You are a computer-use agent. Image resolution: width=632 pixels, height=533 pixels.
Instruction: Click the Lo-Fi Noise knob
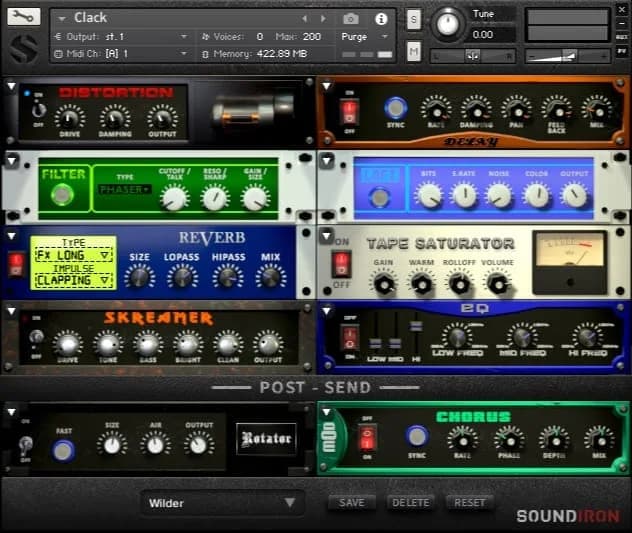pyautogui.click(x=499, y=196)
